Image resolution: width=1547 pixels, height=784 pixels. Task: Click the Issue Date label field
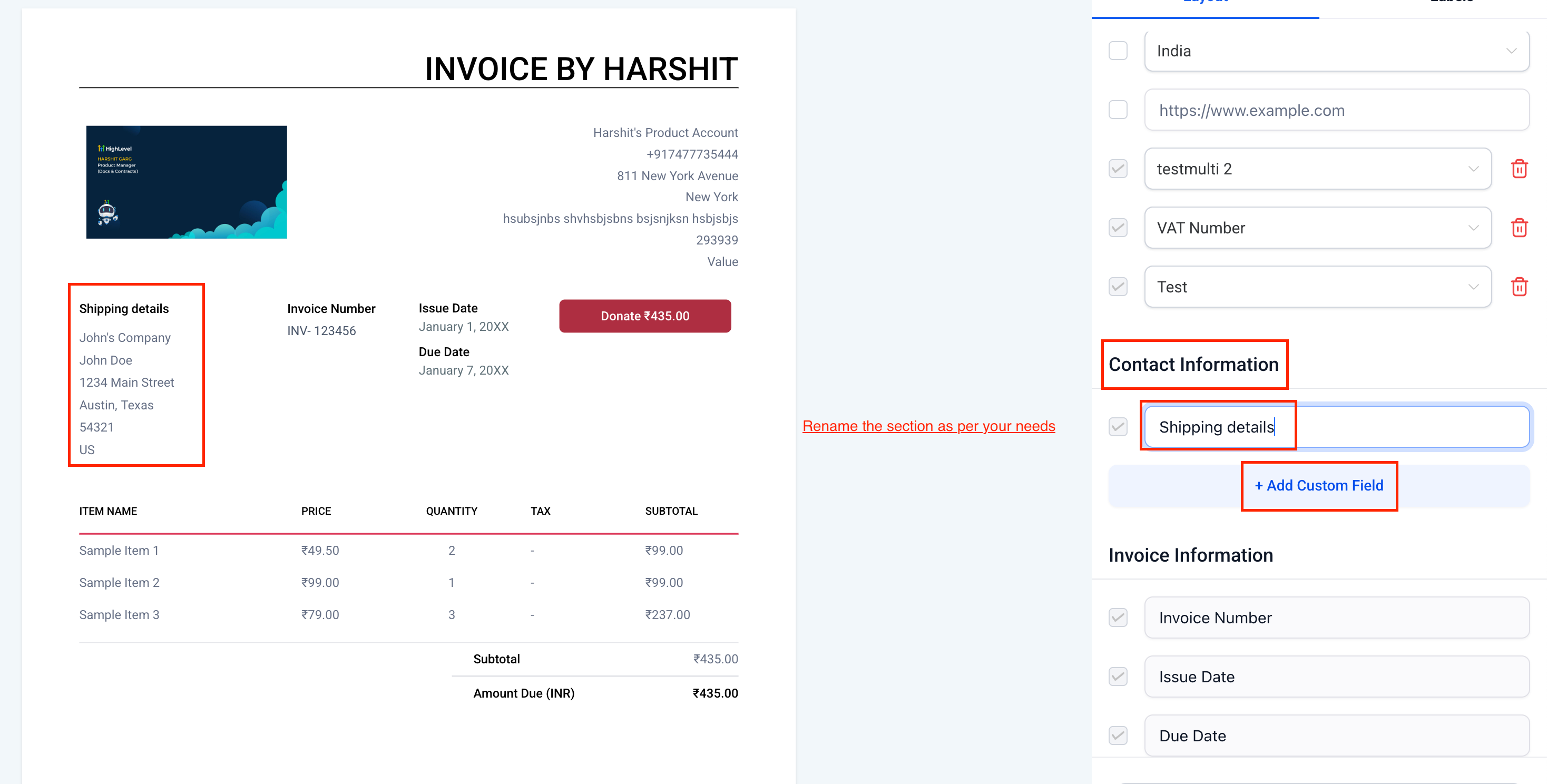tap(1336, 677)
